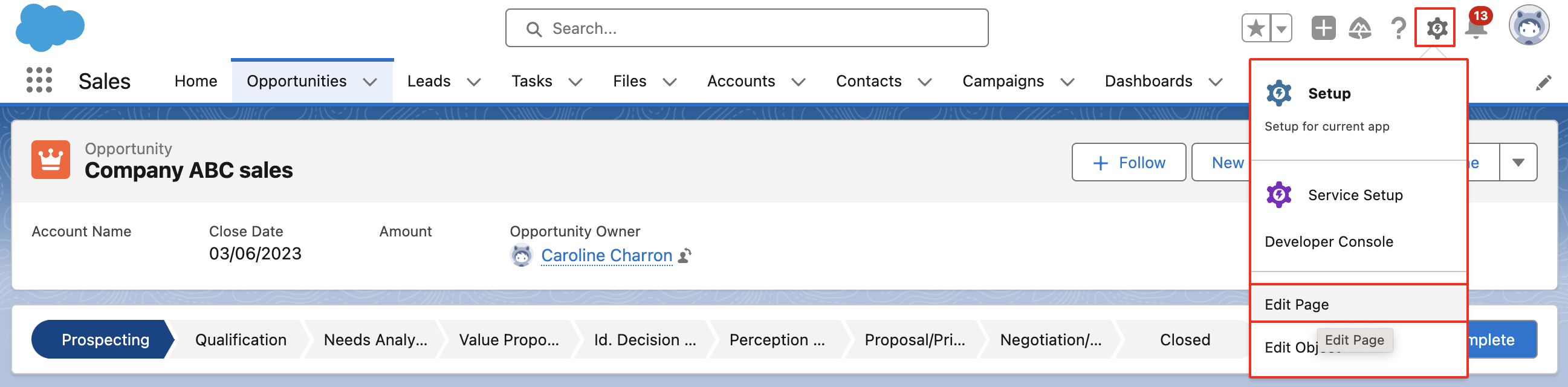The image size is (1568, 387).
Task: Open the user profile avatar
Action: [x=1529, y=25]
